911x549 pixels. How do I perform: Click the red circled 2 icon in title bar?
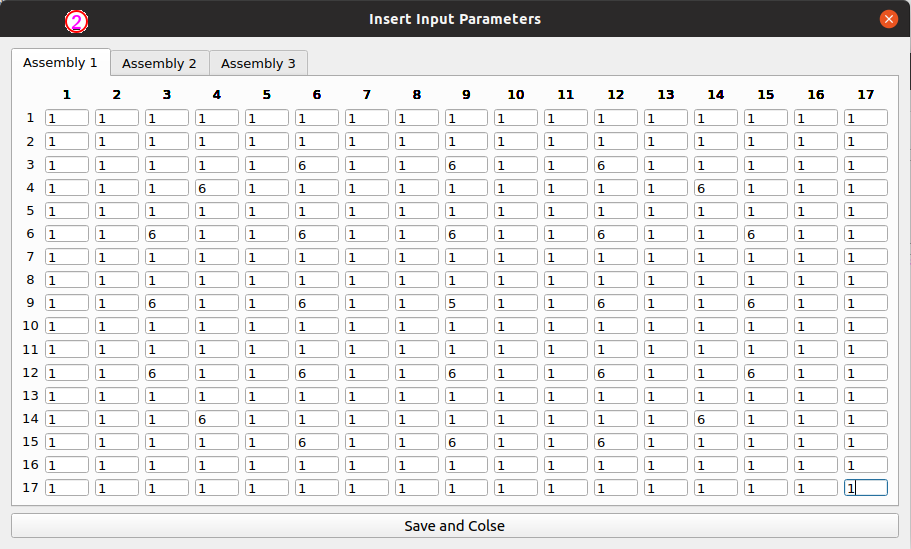(76, 21)
